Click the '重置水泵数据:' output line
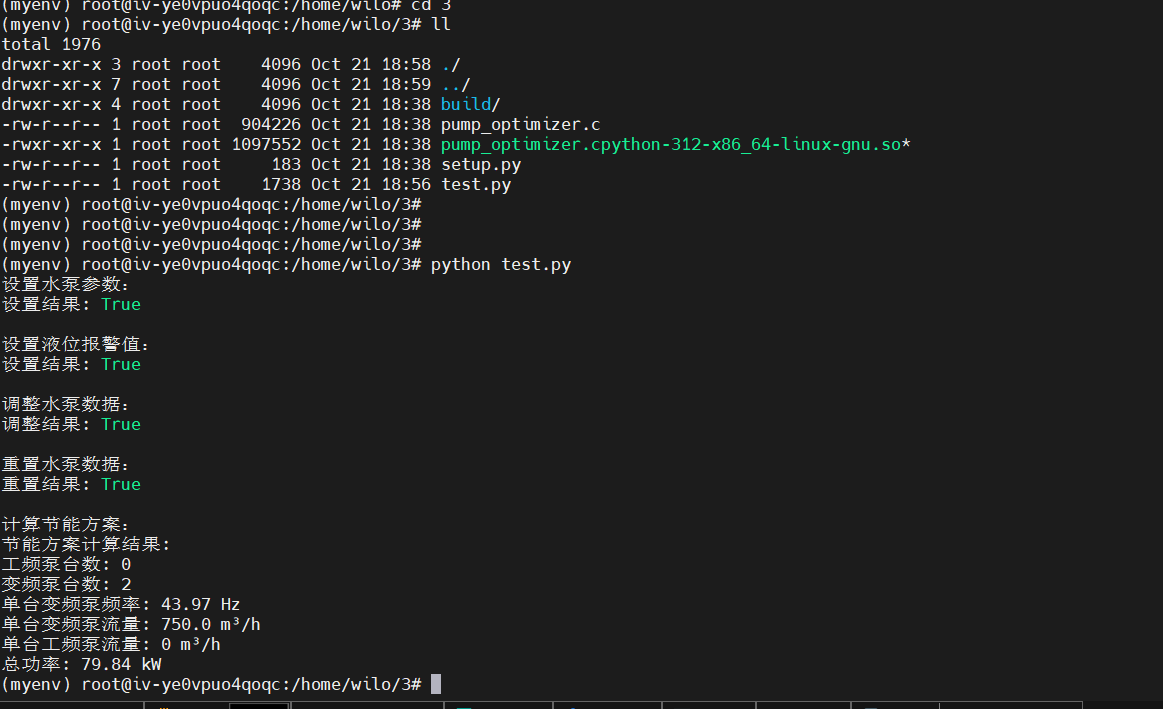Screen dimensions: 1163x709 tap(65, 465)
